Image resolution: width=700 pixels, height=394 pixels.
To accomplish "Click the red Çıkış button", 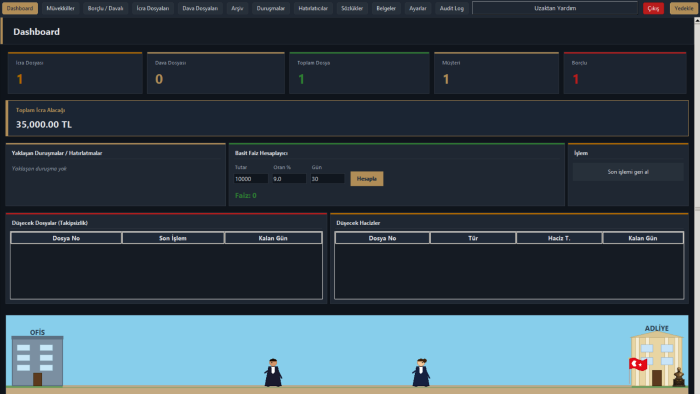I will coord(653,8).
